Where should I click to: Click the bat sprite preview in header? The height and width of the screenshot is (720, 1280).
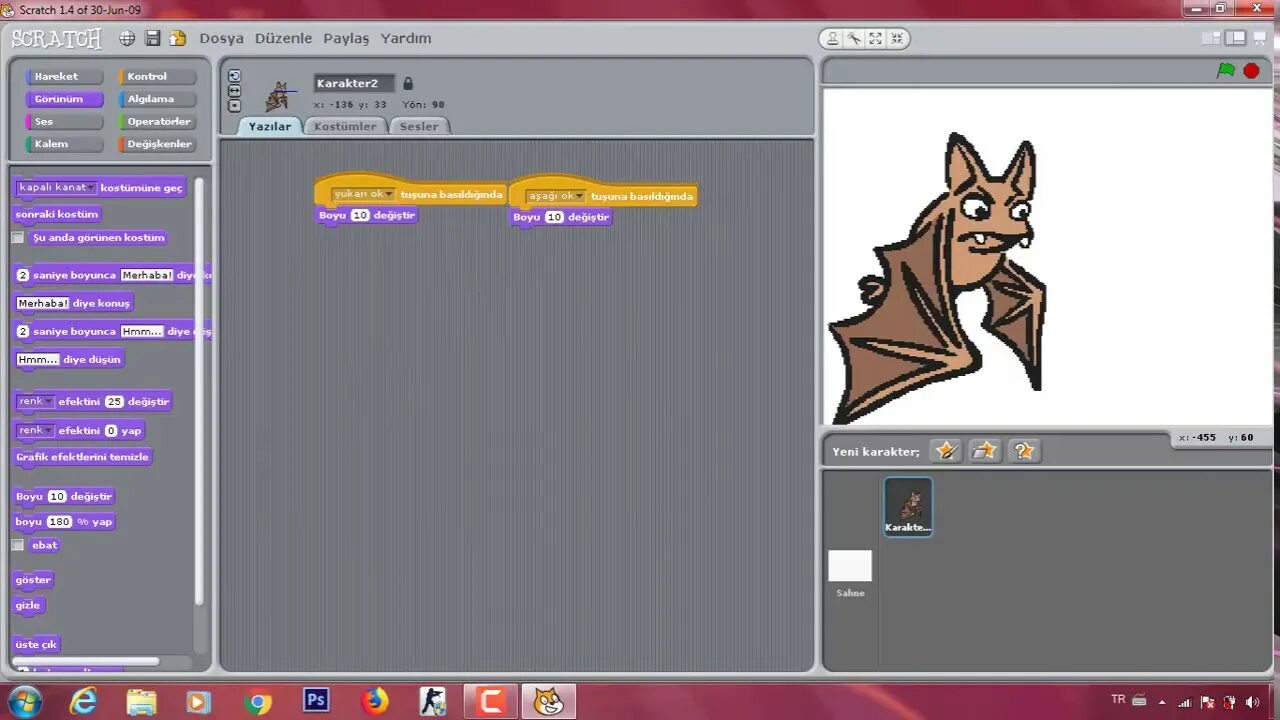point(277,96)
